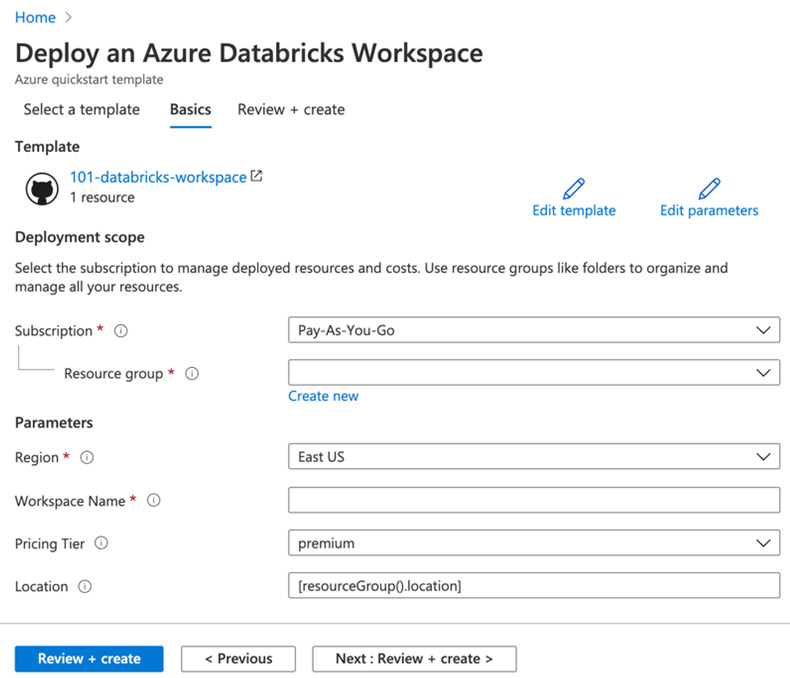Image resolution: width=790 pixels, height=678 pixels.
Task: Expand the Pricing Tier dropdown showing premium
Action: coord(534,543)
